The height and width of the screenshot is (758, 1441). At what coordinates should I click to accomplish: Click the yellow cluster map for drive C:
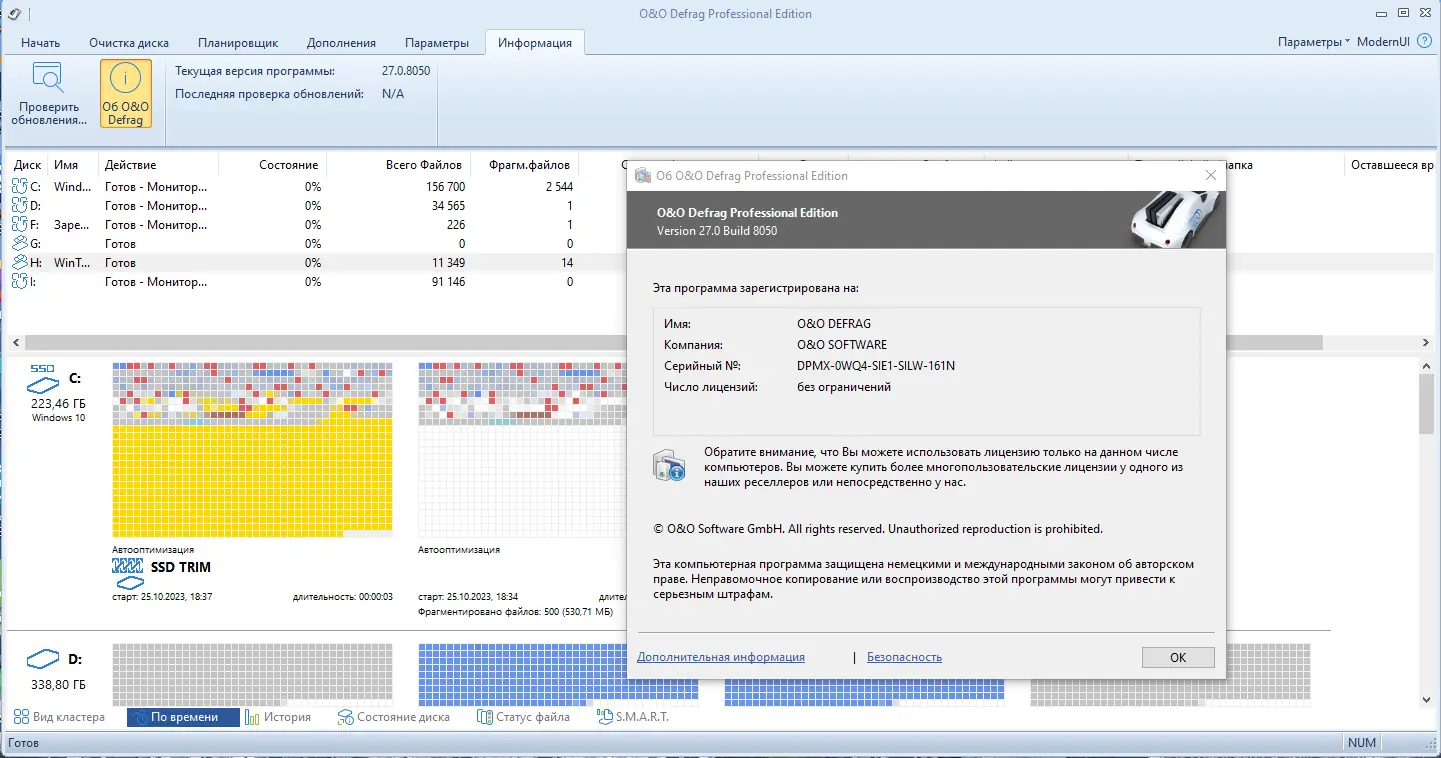(x=252, y=450)
